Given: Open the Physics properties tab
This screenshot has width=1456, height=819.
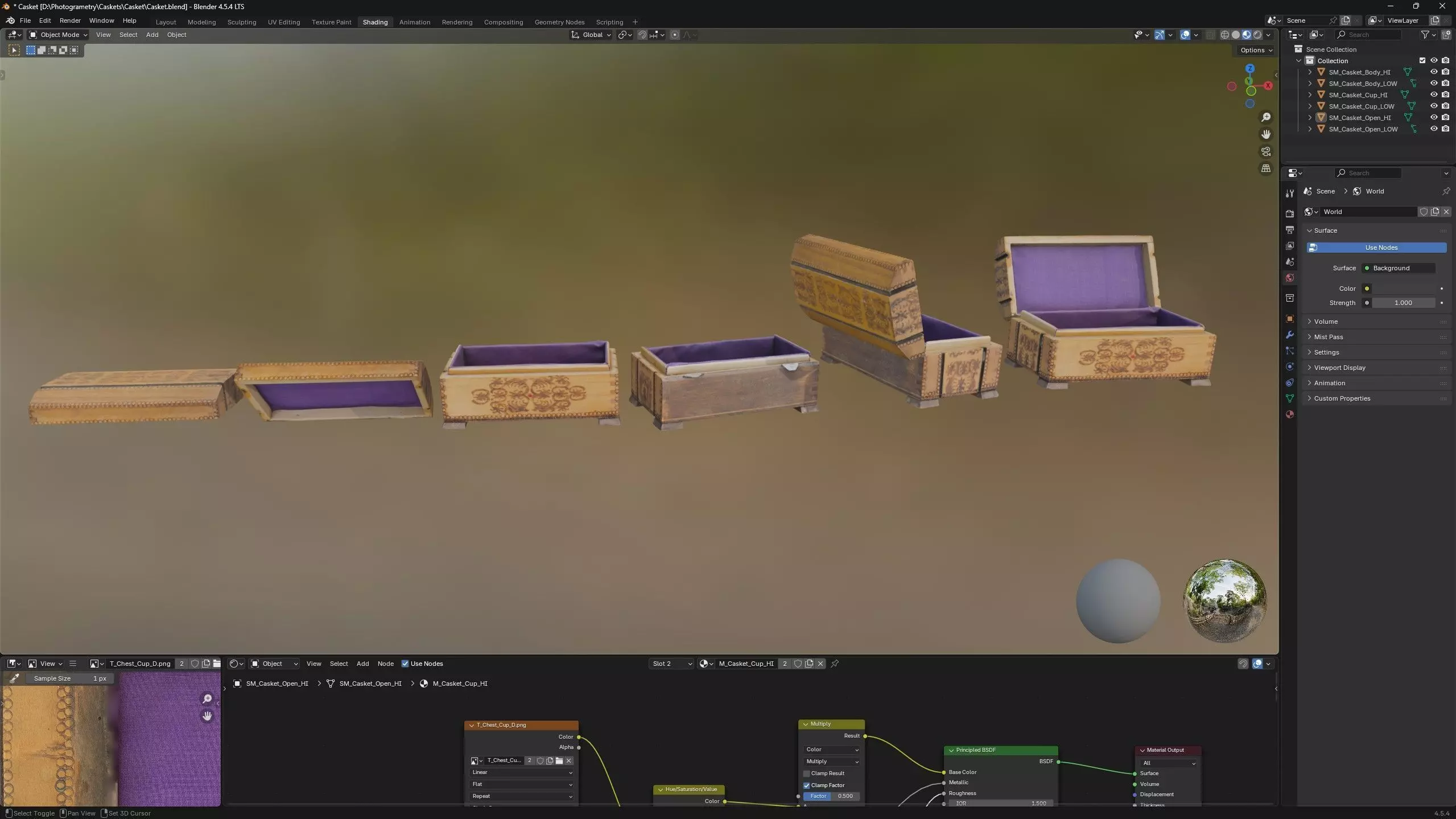Looking at the screenshot, I should (1289, 367).
